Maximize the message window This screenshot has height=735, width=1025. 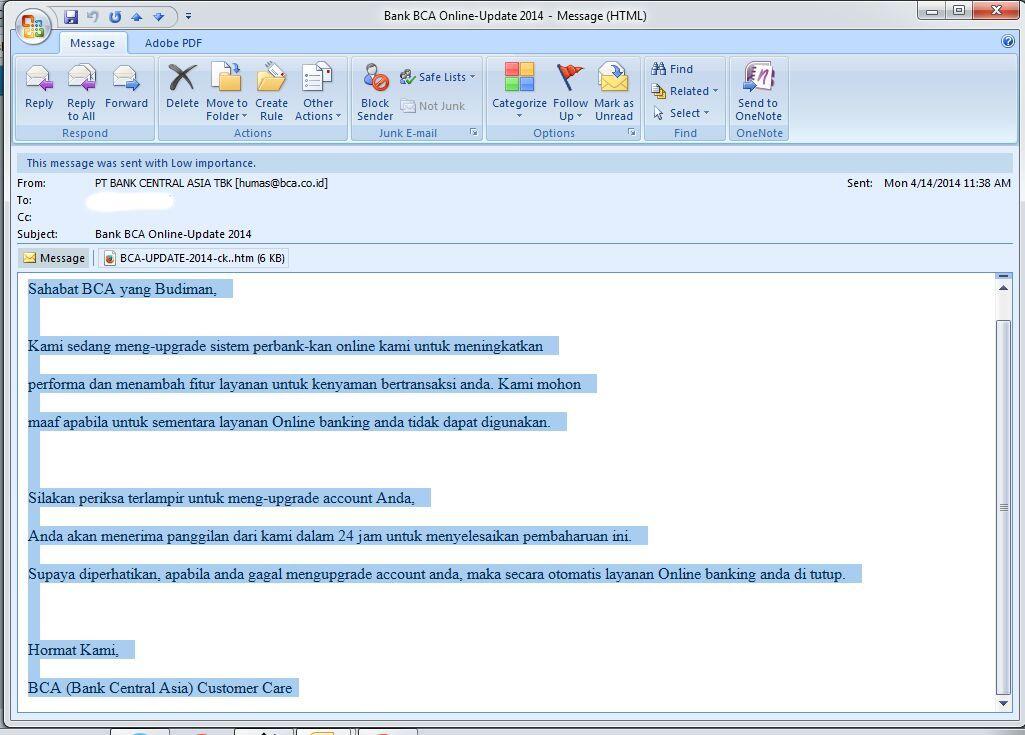[x=959, y=10]
